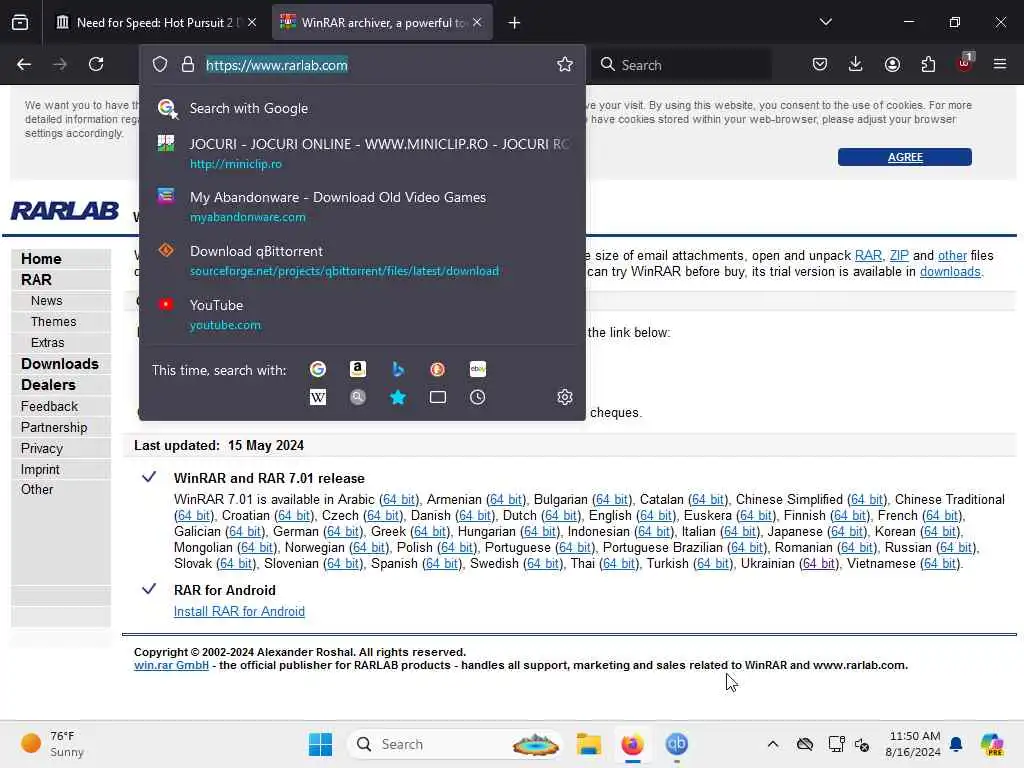Search this time with eBay icon
1024x768 pixels.
coord(477,369)
